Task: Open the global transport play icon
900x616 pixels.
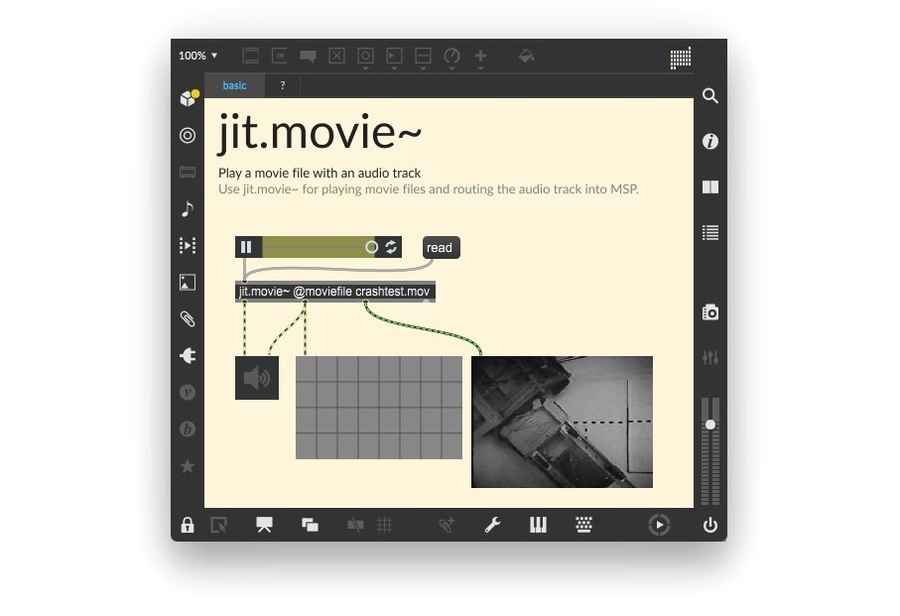Action: pyautogui.click(x=659, y=525)
